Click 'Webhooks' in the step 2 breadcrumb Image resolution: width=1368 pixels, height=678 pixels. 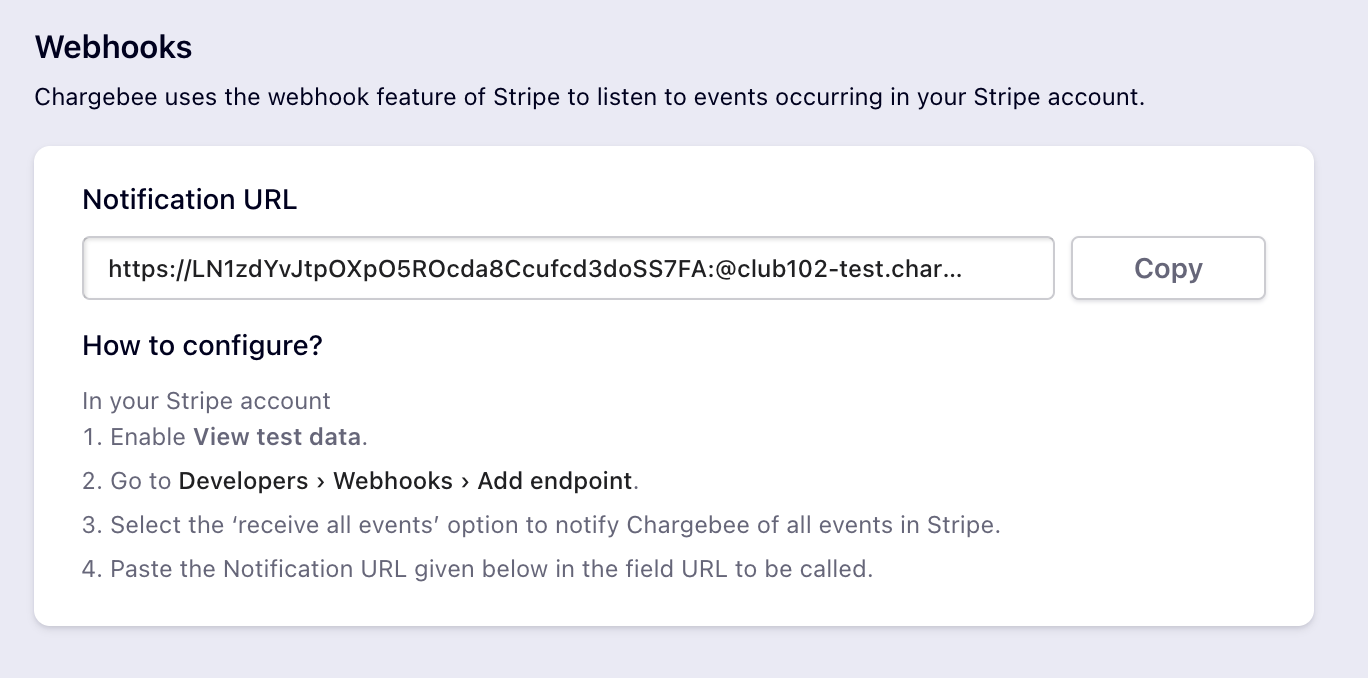[393, 481]
